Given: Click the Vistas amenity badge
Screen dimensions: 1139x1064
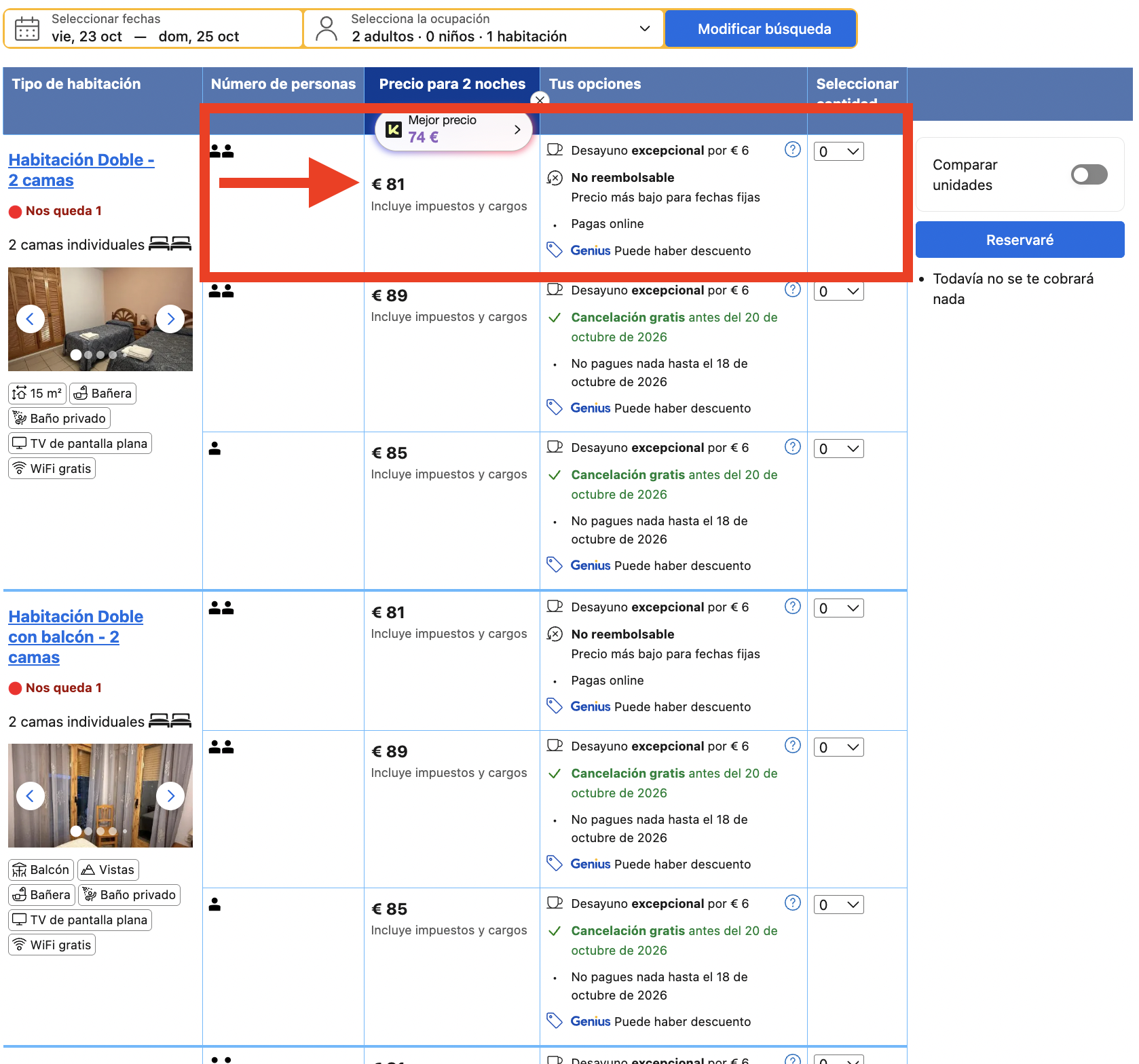Looking at the screenshot, I should pyautogui.click(x=108, y=869).
